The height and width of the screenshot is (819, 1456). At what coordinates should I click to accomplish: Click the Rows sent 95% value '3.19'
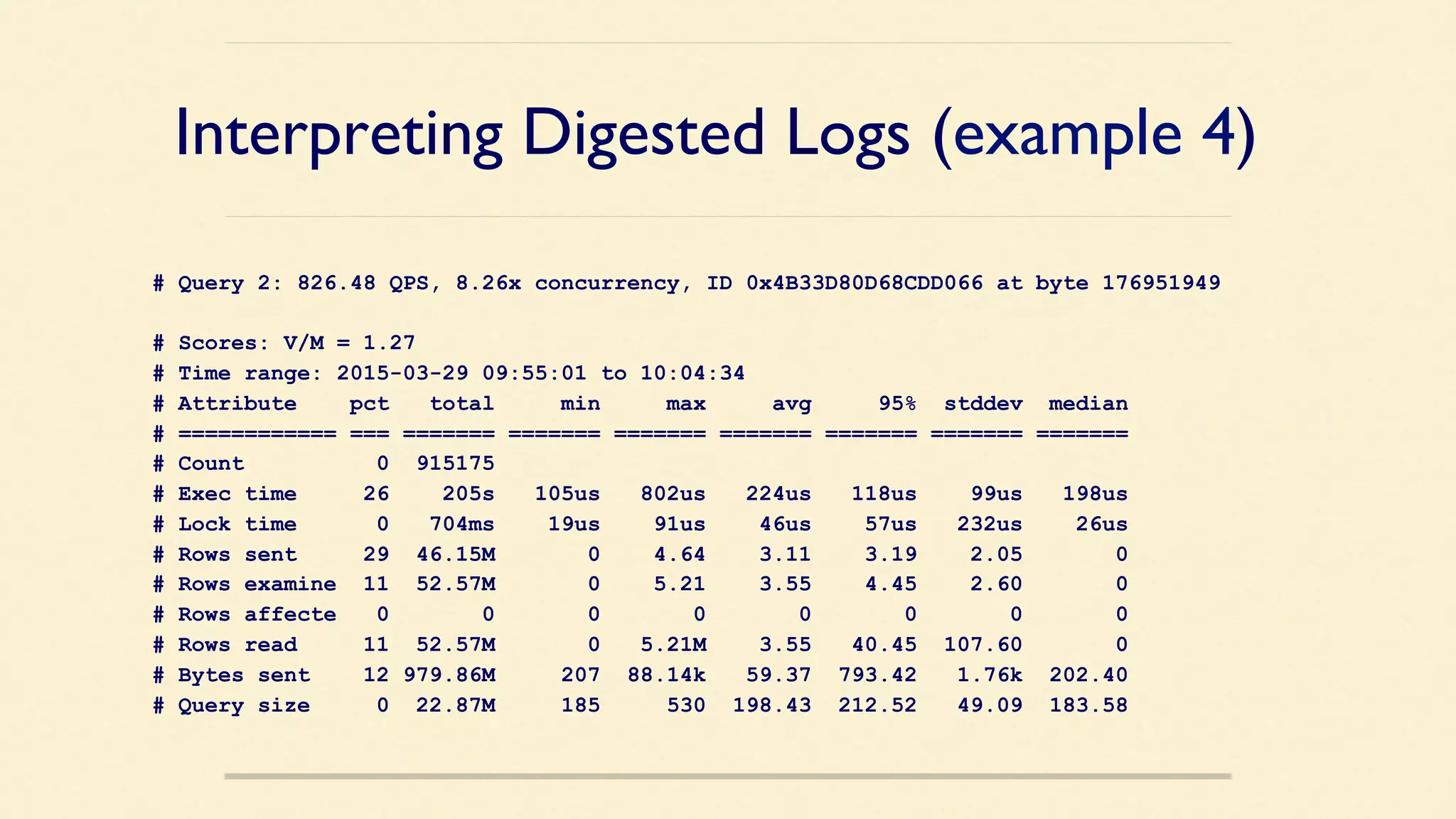(x=891, y=555)
